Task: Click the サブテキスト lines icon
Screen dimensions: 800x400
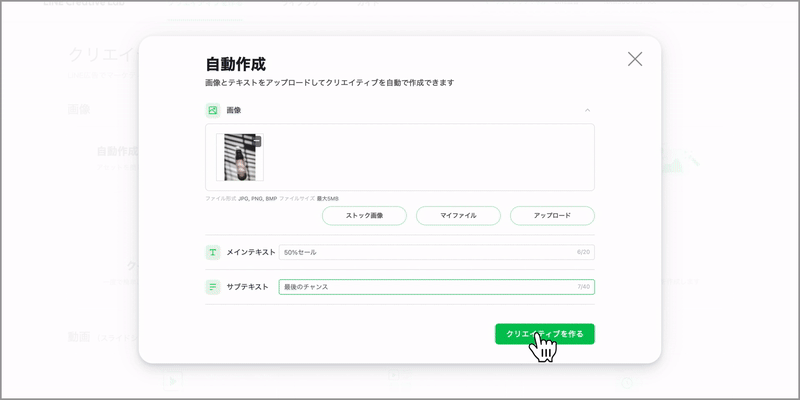Action: click(213, 287)
